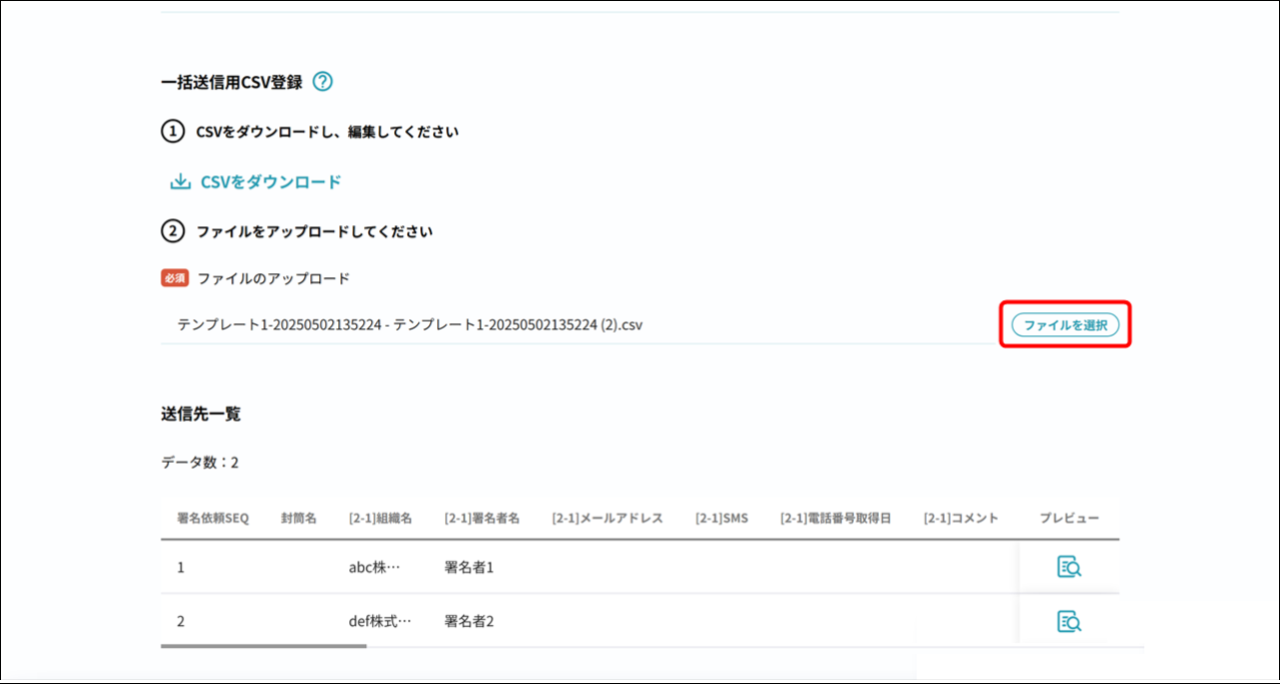Select the def株式… organization cell
Viewport: 1280px width, 684px height.
pos(379,622)
